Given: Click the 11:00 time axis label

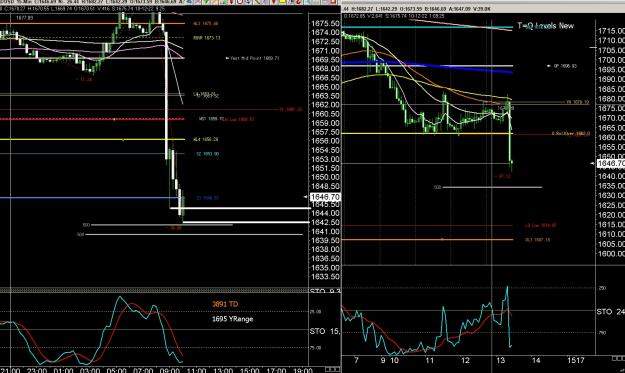Looking at the screenshot, I should [x=196, y=370].
